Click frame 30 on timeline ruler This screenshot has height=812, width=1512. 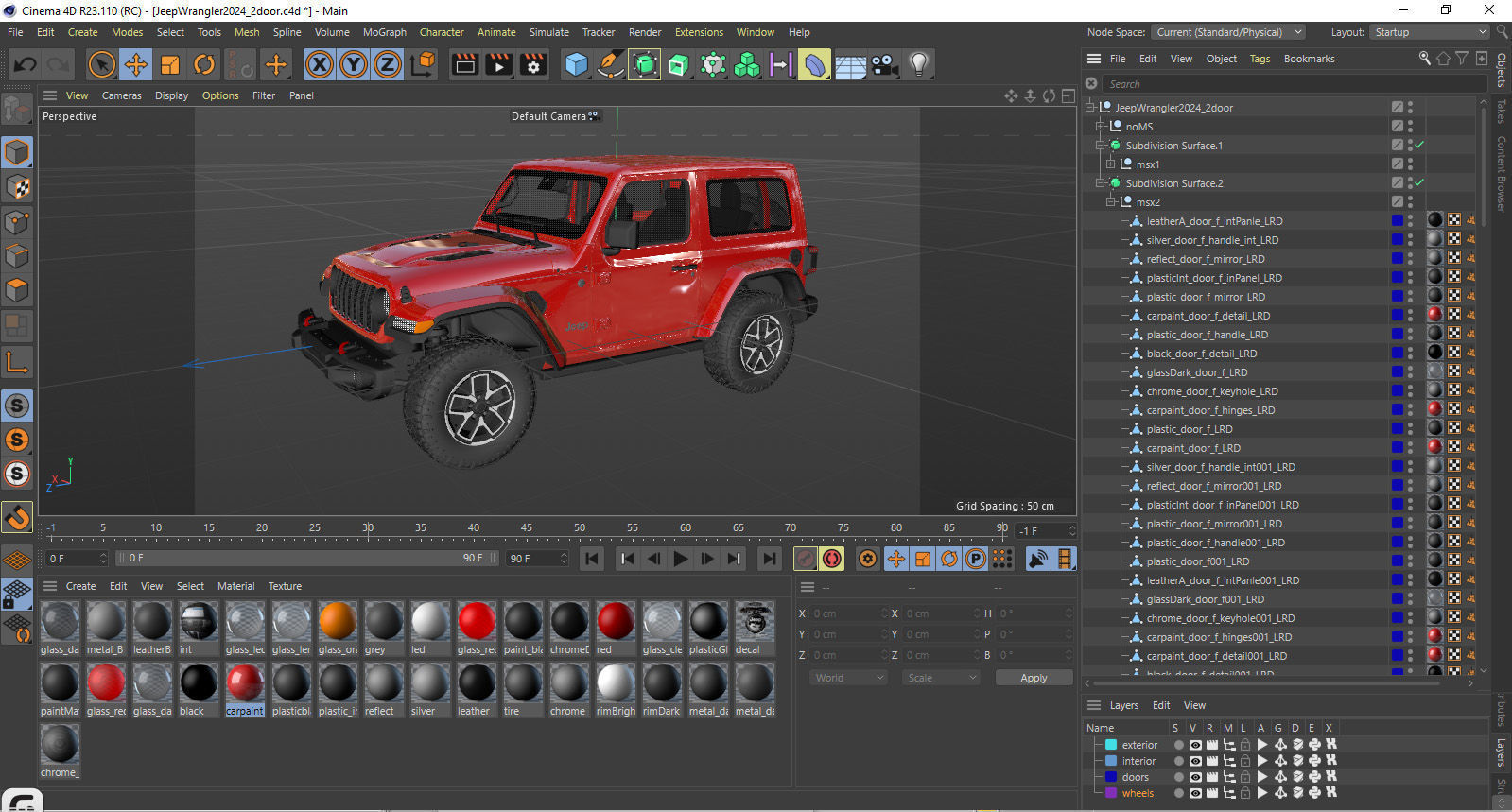(368, 527)
